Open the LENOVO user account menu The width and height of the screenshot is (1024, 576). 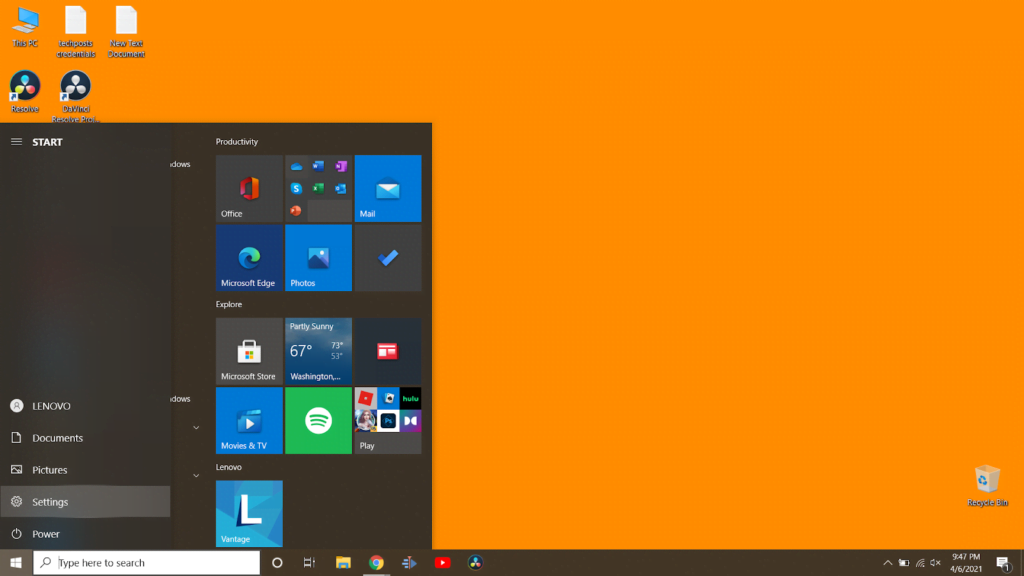click(x=85, y=406)
